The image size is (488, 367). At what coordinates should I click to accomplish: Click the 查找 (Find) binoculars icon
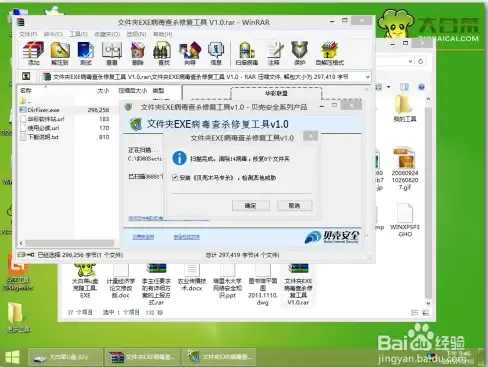(x=162, y=53)
